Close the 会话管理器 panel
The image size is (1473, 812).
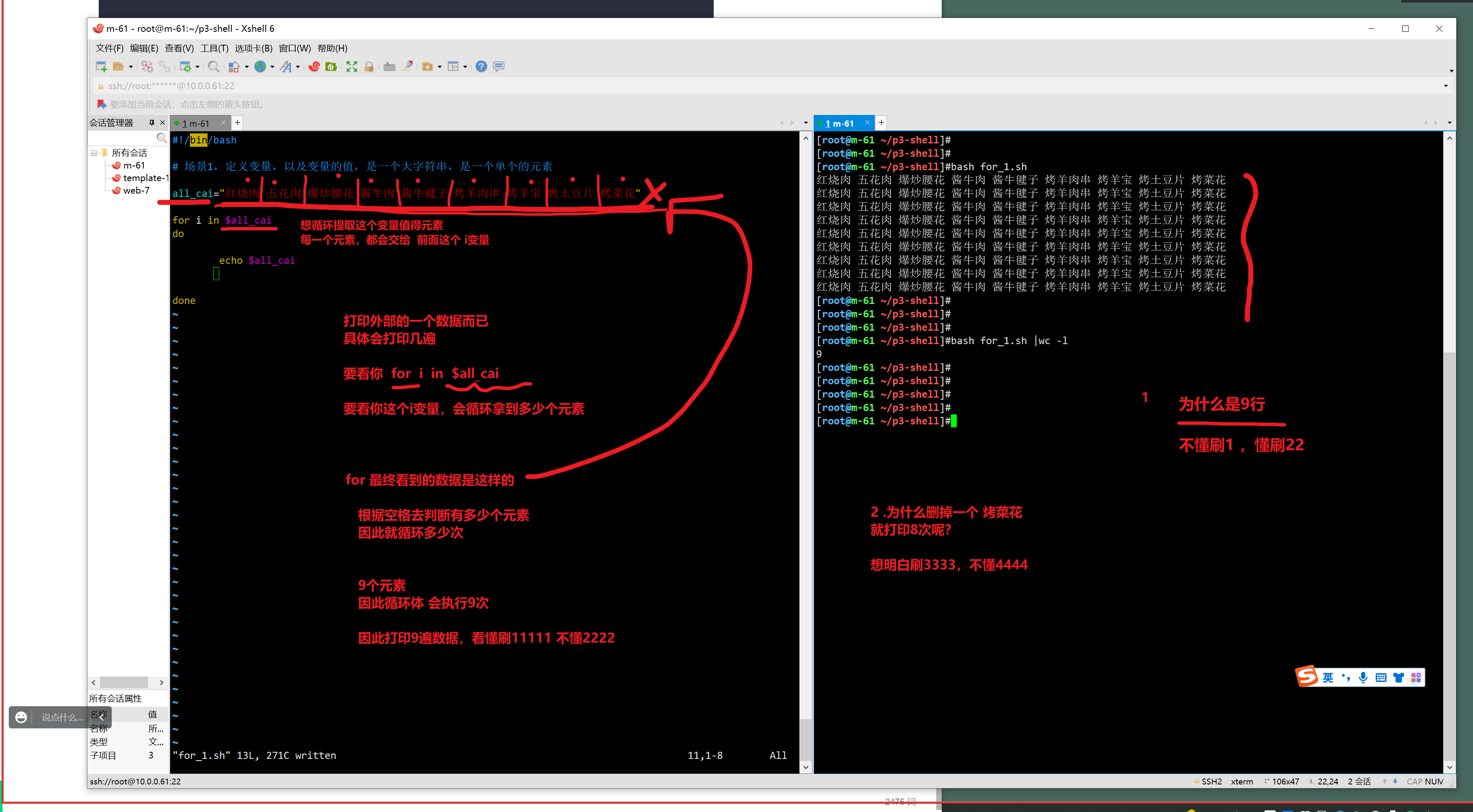pos(162,123)
